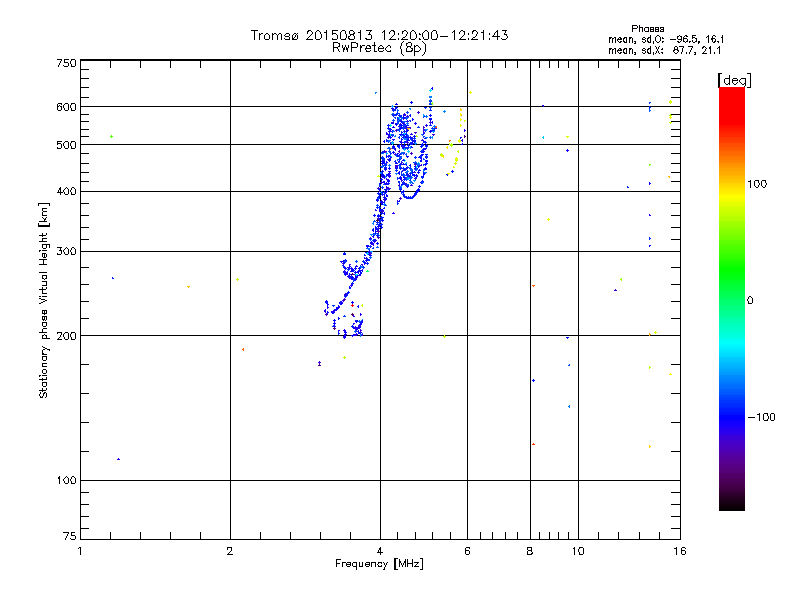Click the phase colorbar gradient

(732, 299)
